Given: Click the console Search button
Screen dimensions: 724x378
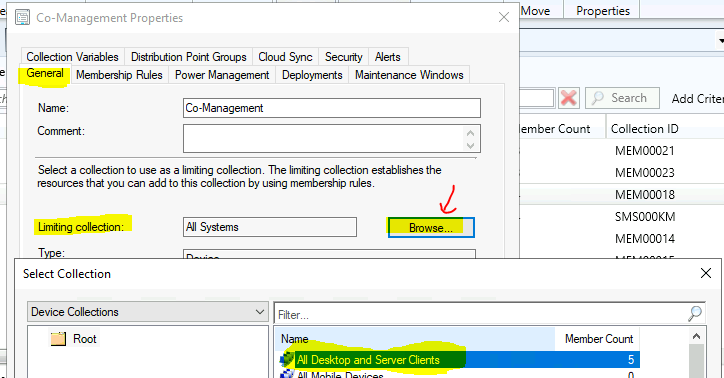Looking at the screenshot, I should coord(622,98).
